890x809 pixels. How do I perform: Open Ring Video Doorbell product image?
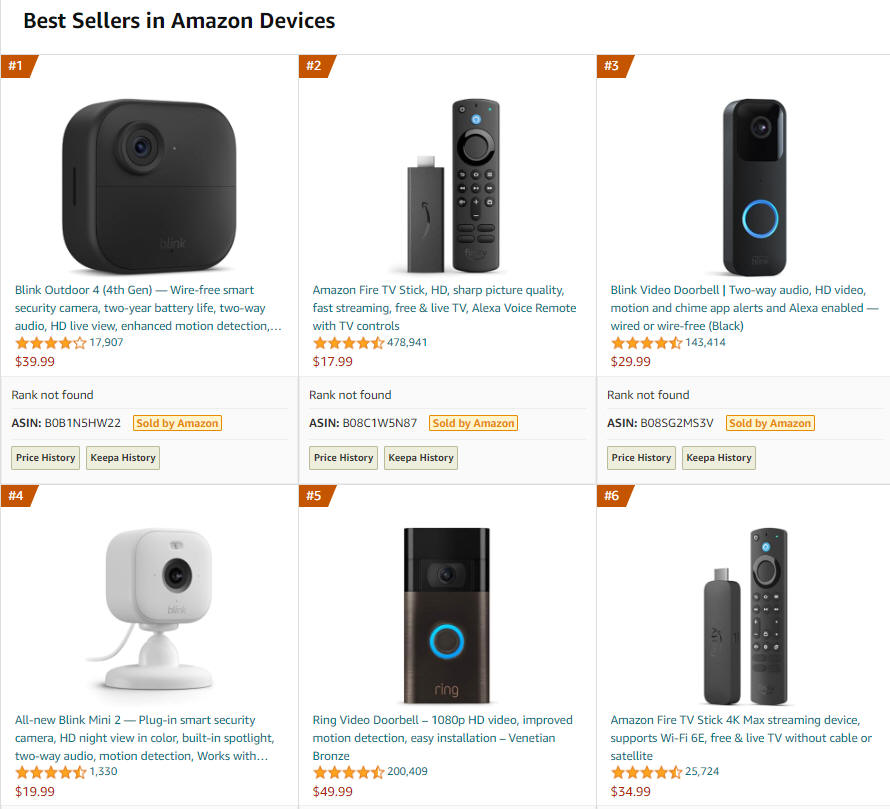tap(447, 616)
